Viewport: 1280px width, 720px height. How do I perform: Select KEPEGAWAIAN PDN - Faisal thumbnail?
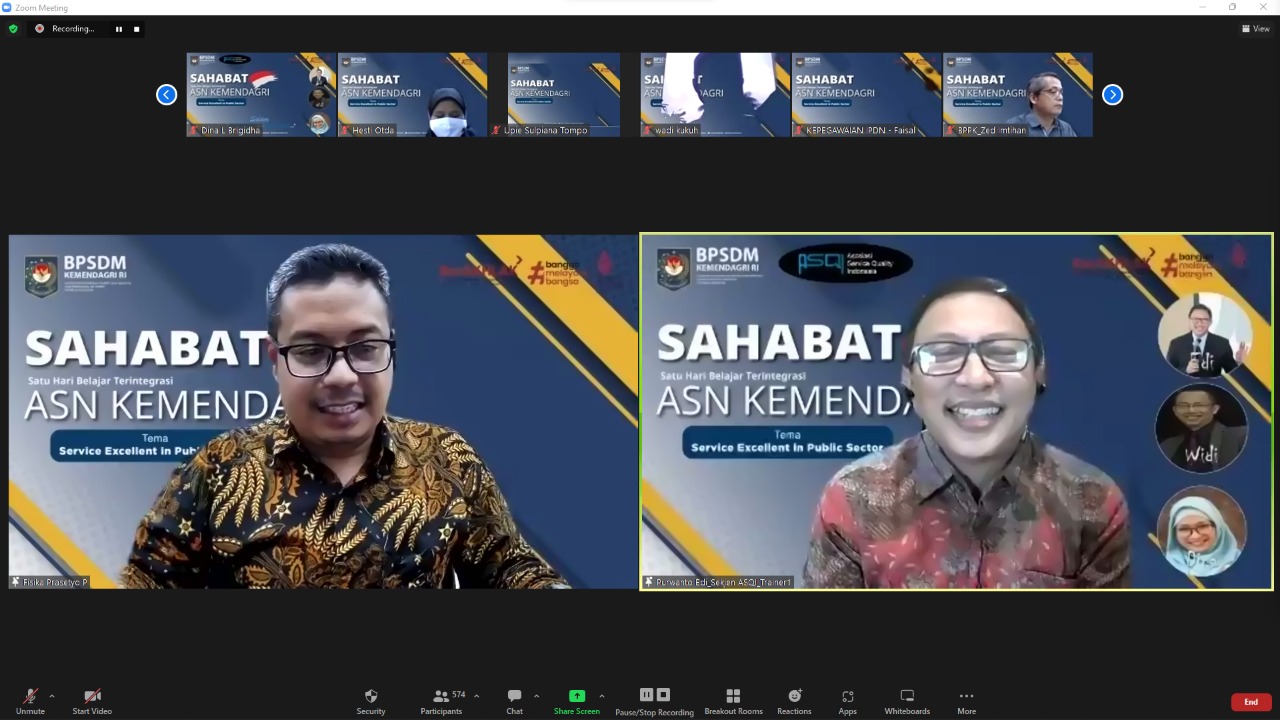tap(866, 94)
